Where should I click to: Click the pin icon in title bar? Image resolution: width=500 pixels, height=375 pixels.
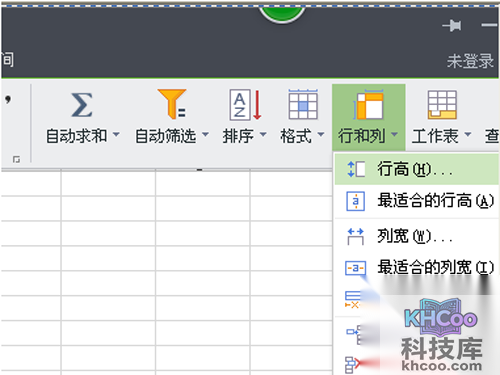(x=452, y=26)
